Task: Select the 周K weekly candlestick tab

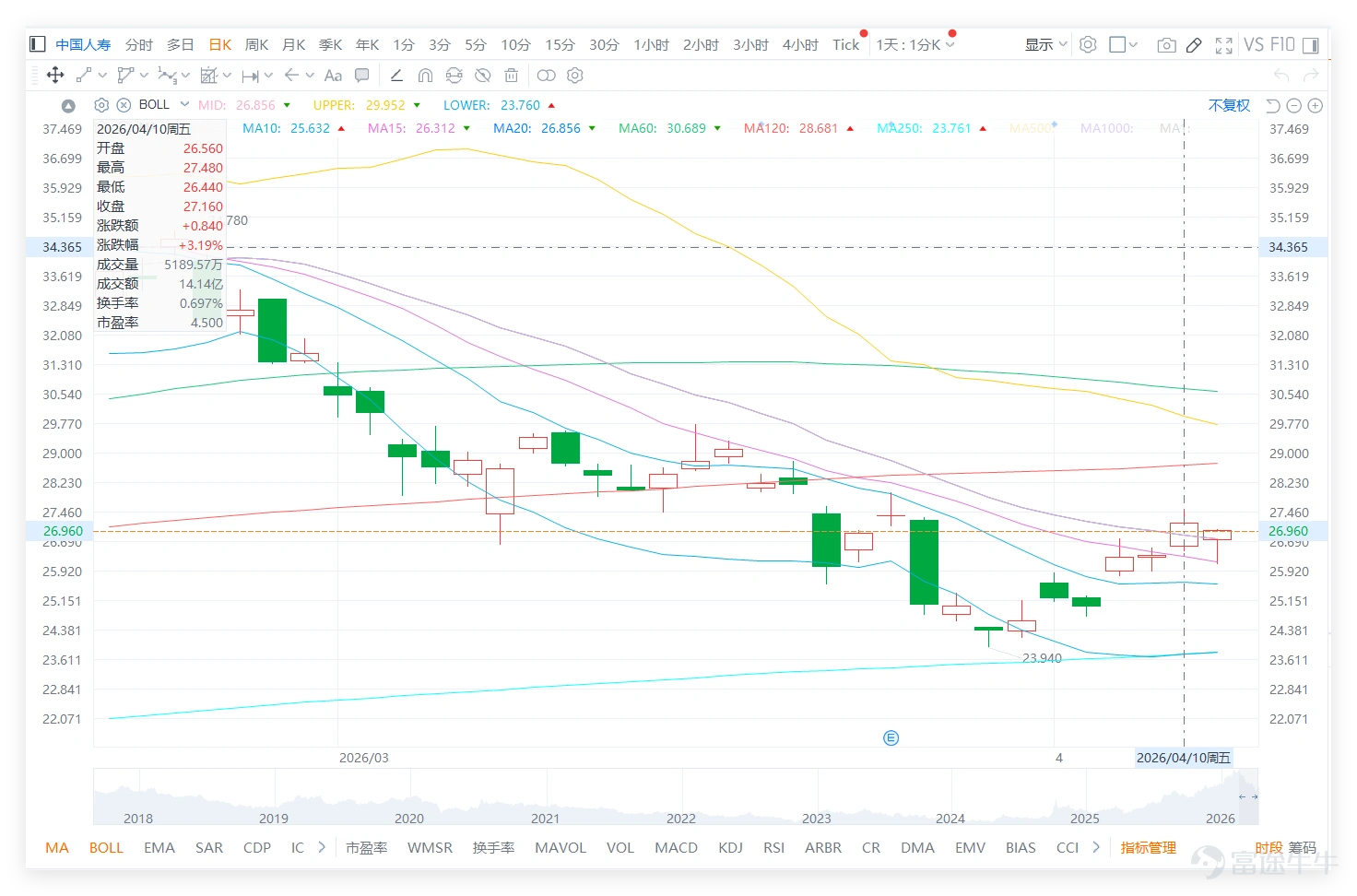Action: [x=257, y=44]
